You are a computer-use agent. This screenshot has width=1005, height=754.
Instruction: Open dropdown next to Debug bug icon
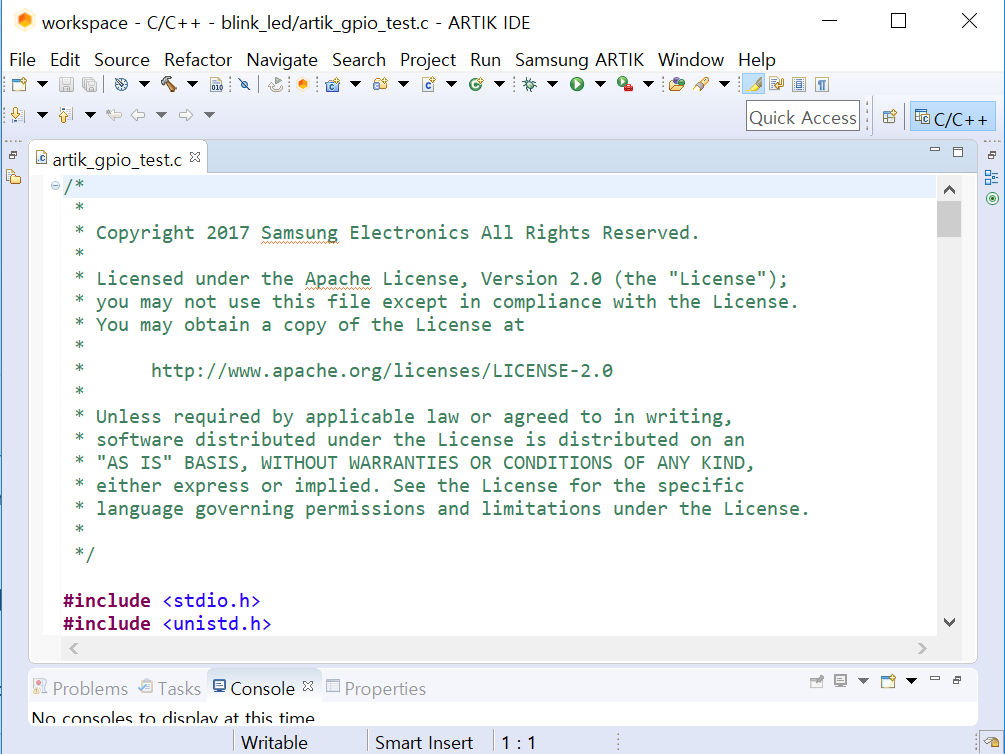(x=552, y=84)
